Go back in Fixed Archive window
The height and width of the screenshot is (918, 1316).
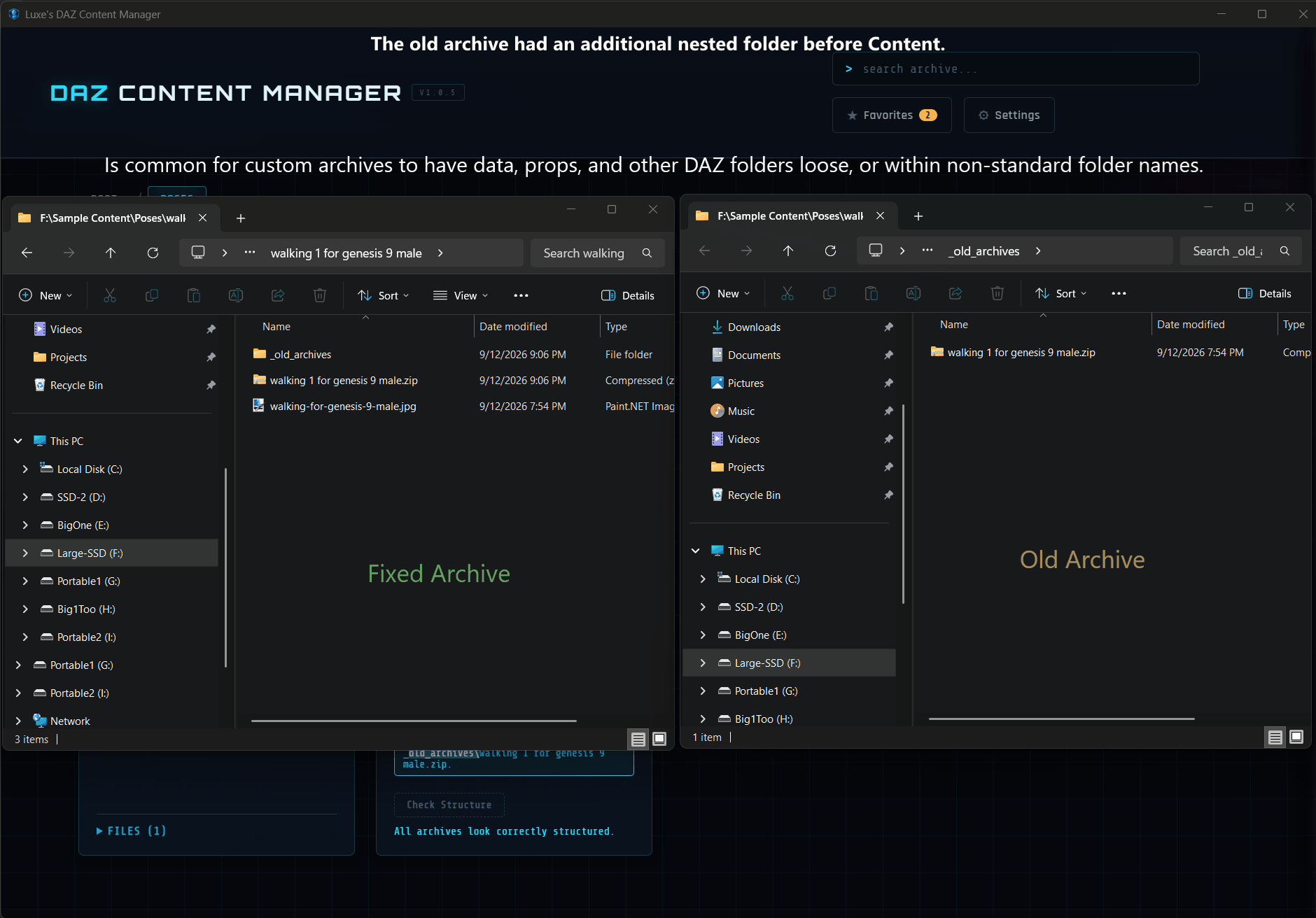(27, 253)
